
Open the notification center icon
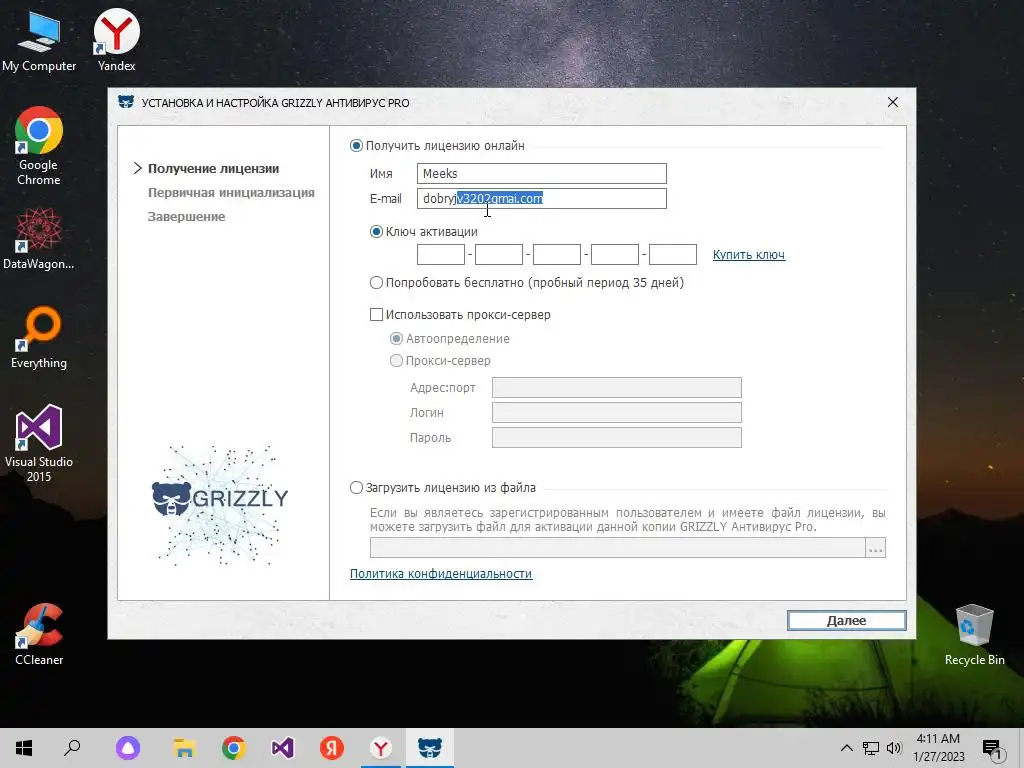click(991, 748)
